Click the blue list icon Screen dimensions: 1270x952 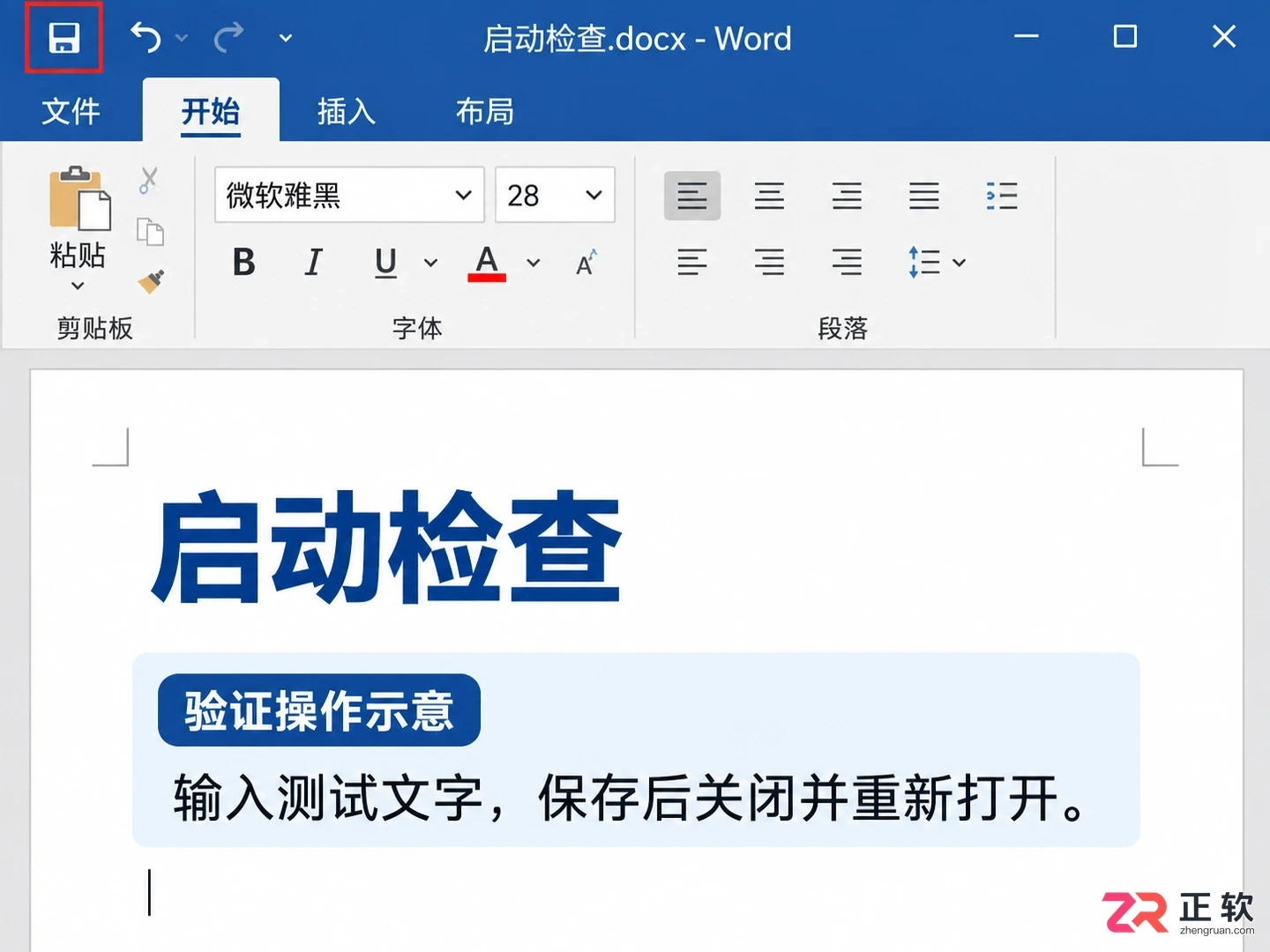pos(1002,196)
